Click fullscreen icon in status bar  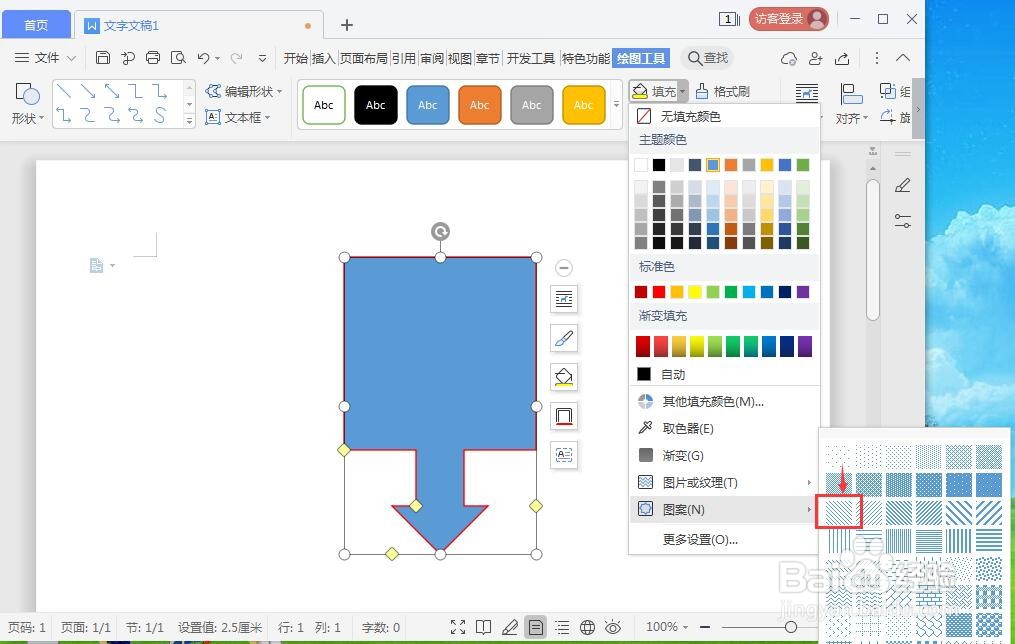coord(458,627)
